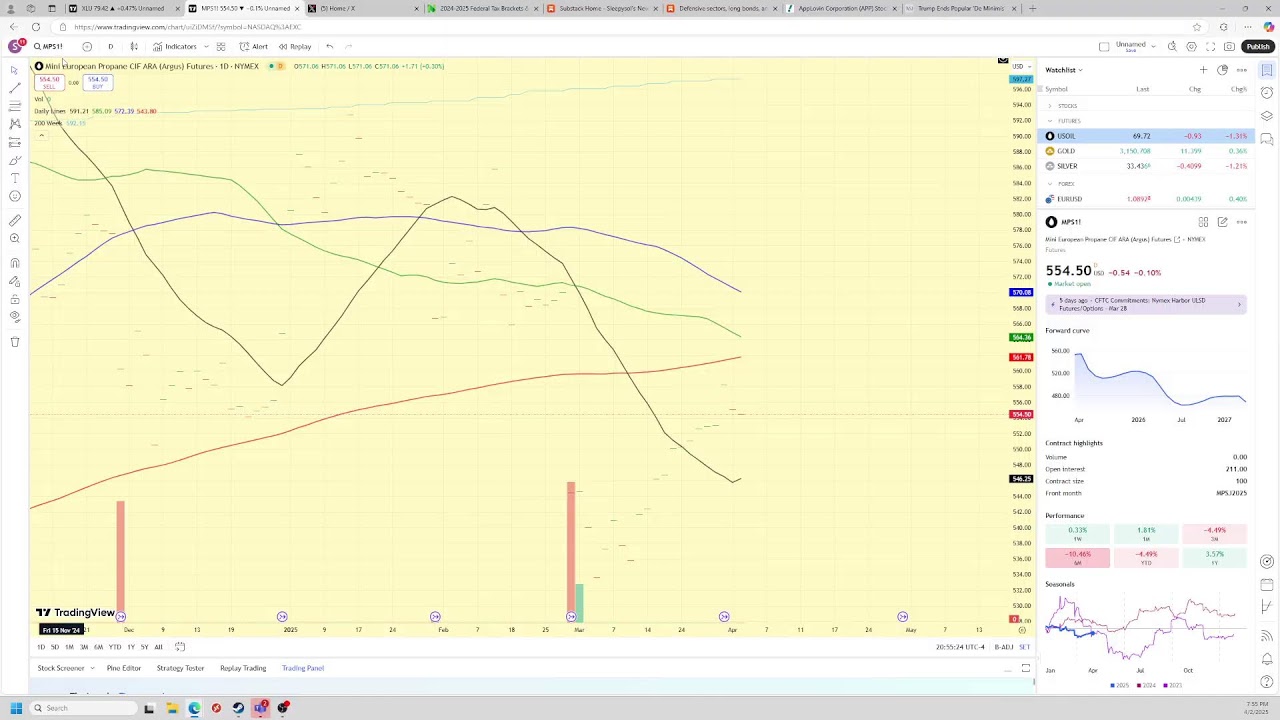The image size is (1280, 720).
Task: Open the Watchlist name dropdown
Action: coord(1064,70)
